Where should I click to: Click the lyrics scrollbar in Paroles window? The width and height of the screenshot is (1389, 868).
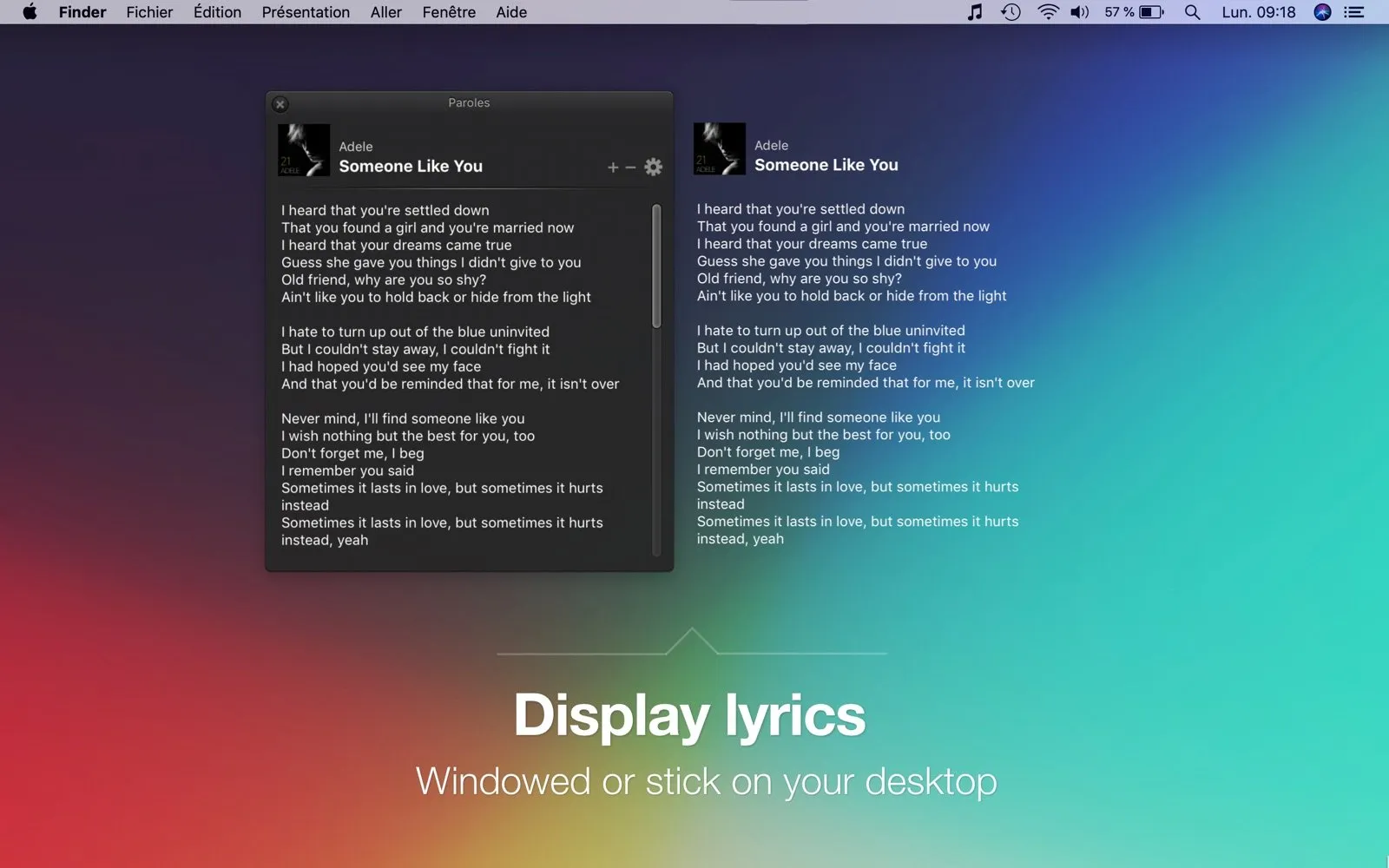pos(656,266)
